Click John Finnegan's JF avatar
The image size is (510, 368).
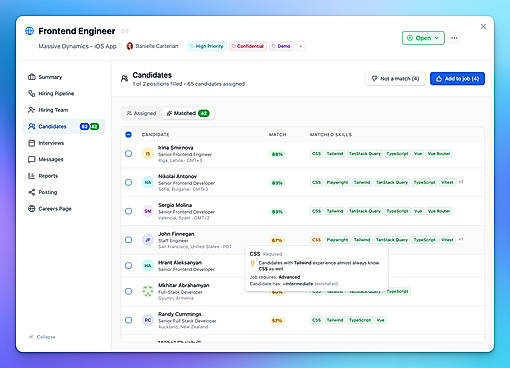(148, 240)
